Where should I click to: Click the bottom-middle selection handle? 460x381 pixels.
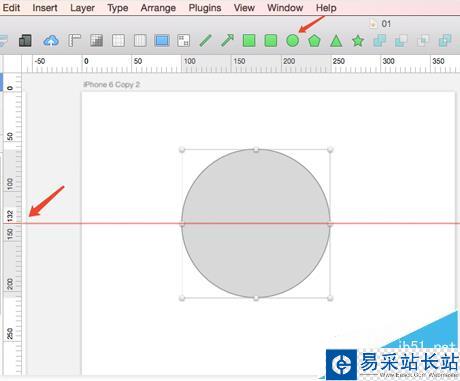point(256,298)
